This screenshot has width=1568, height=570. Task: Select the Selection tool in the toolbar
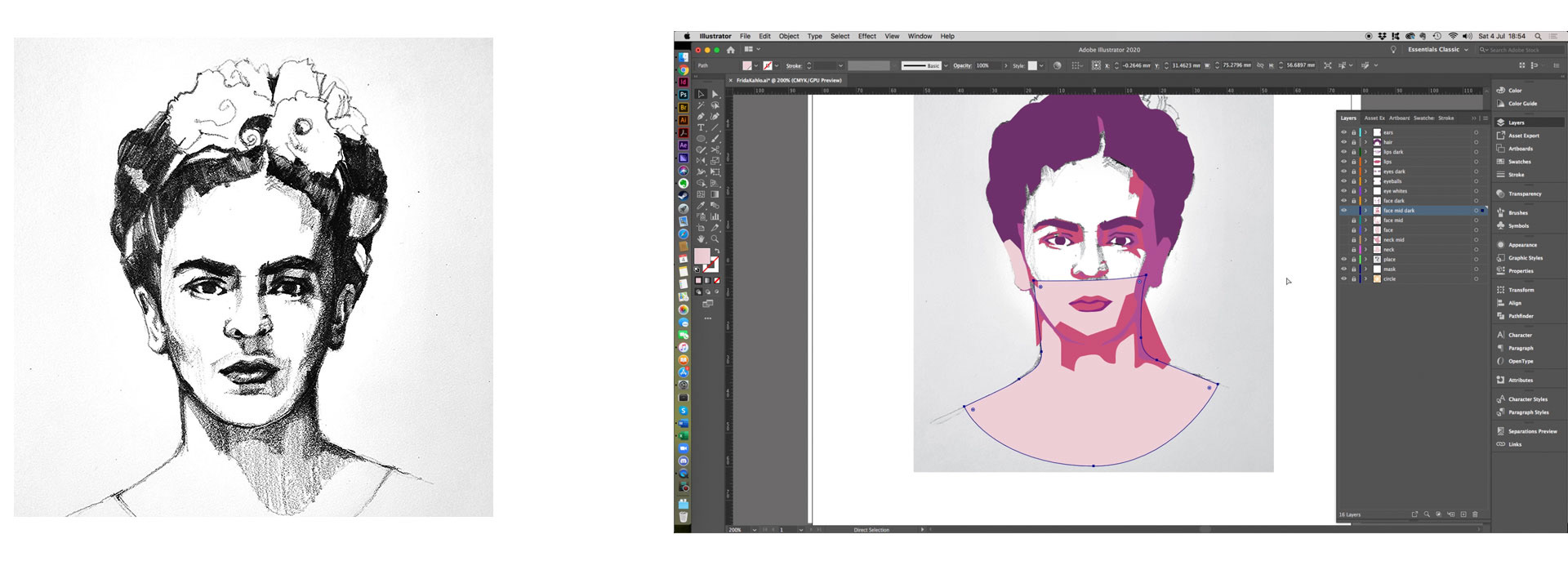(x=701, y=95)
